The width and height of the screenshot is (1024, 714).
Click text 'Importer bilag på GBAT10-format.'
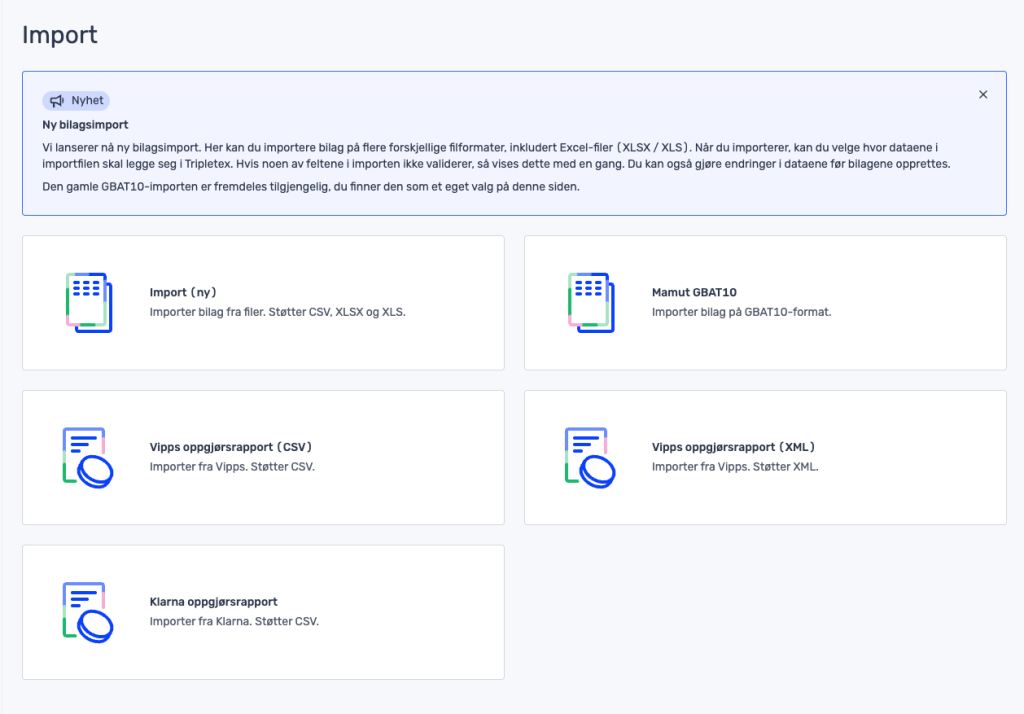[741, 312]
